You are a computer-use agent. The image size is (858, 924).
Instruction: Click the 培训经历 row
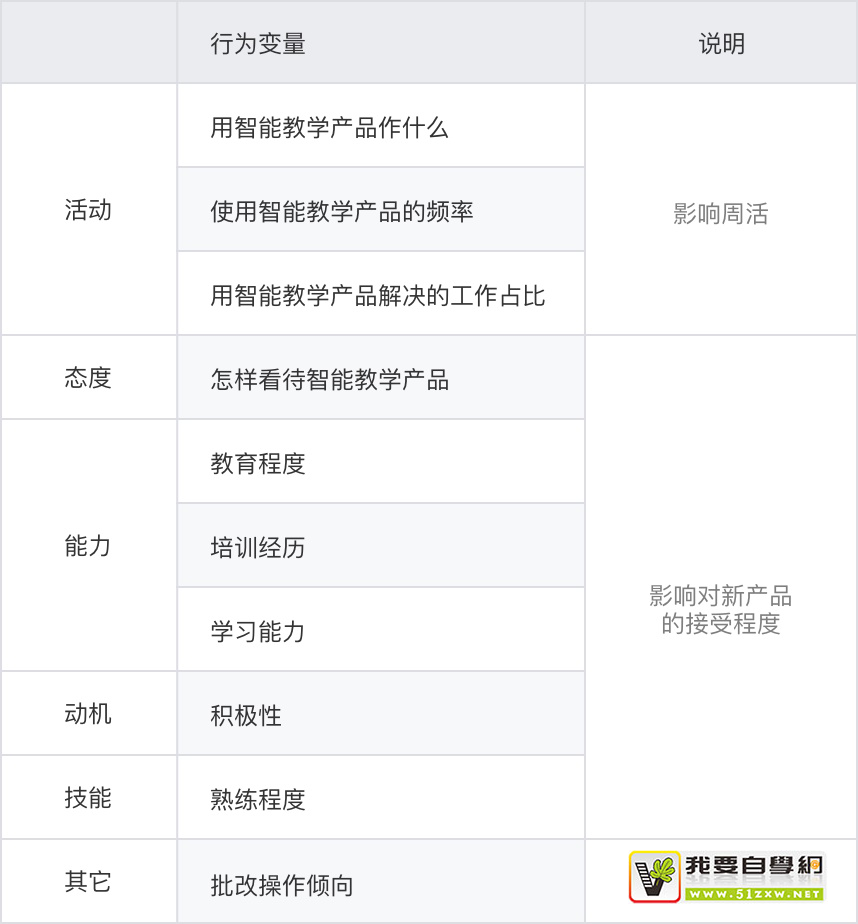(x=258, y=548)
